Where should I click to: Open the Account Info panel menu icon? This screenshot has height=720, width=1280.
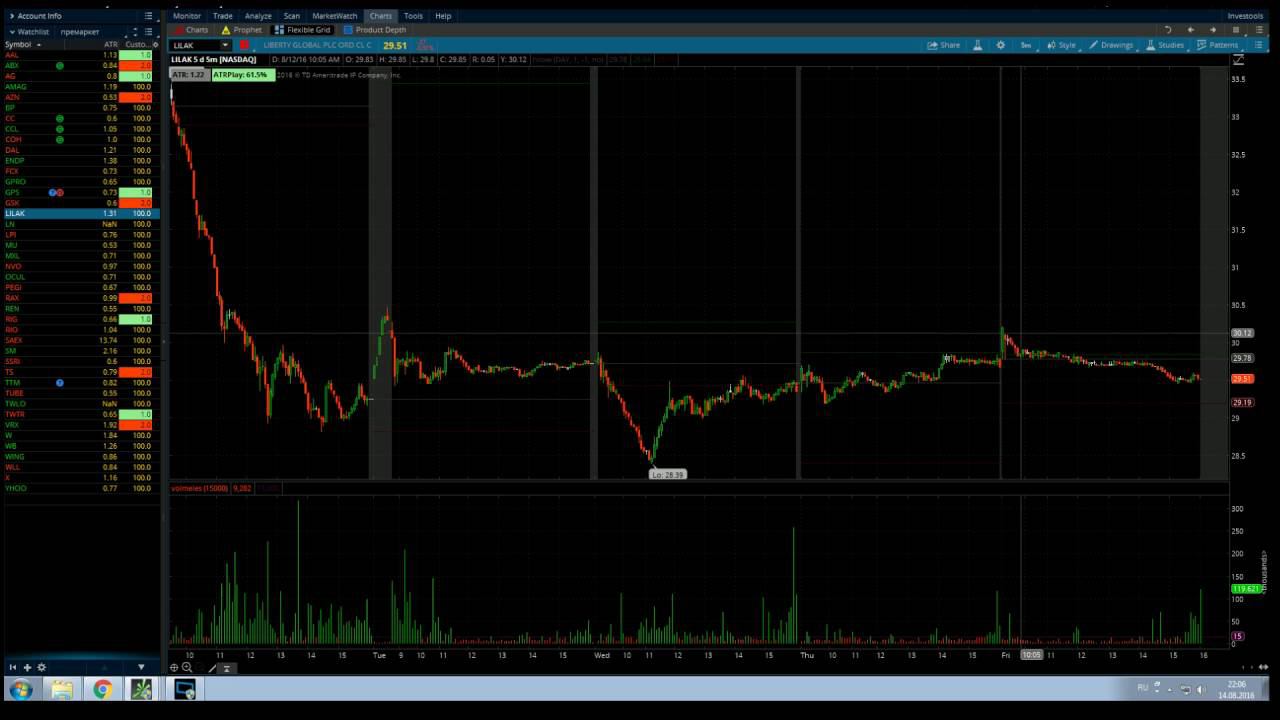pos(148,16)
